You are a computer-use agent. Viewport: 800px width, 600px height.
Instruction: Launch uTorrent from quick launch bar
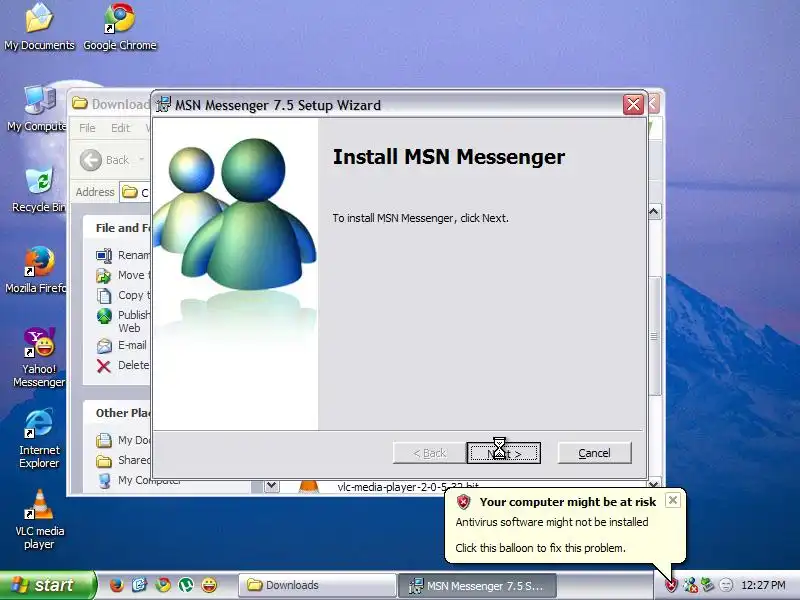tap(186, 585)
